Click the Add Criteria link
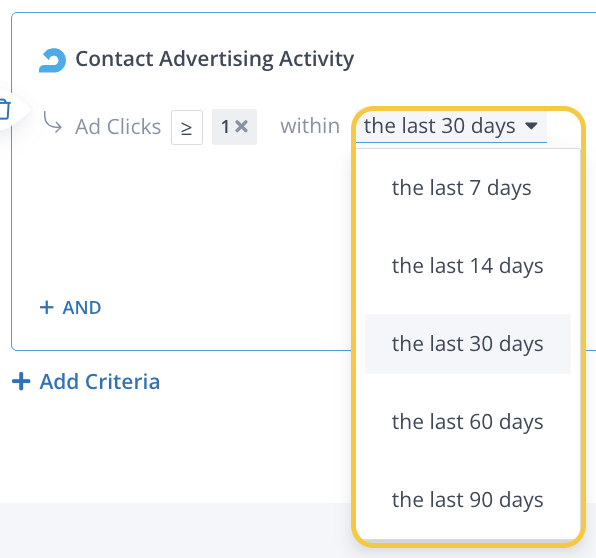This screenshot has height=558, width=596. click(x=86, y=381)
